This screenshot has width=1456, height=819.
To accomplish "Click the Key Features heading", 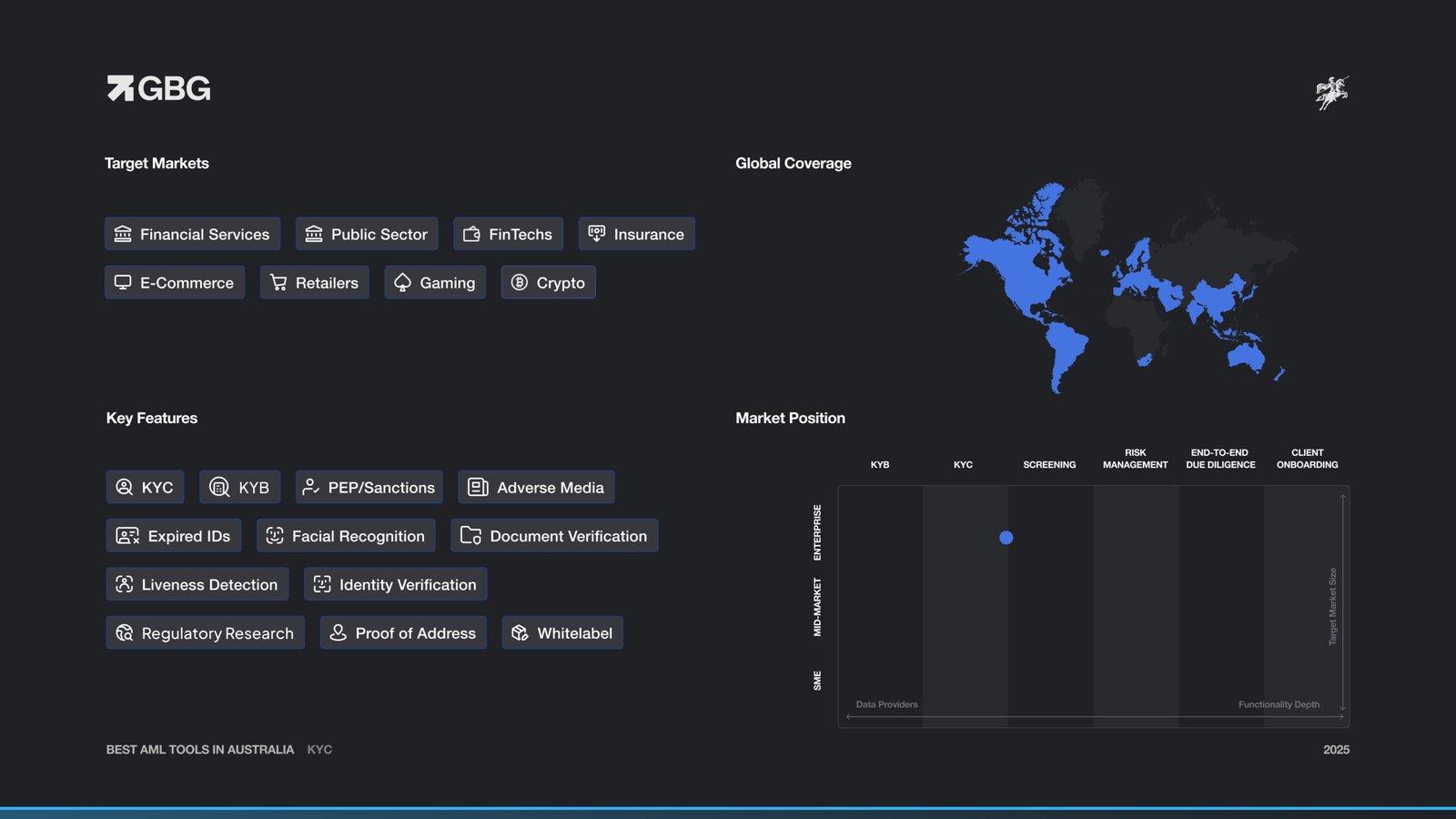I will click(x=152, y=419).
